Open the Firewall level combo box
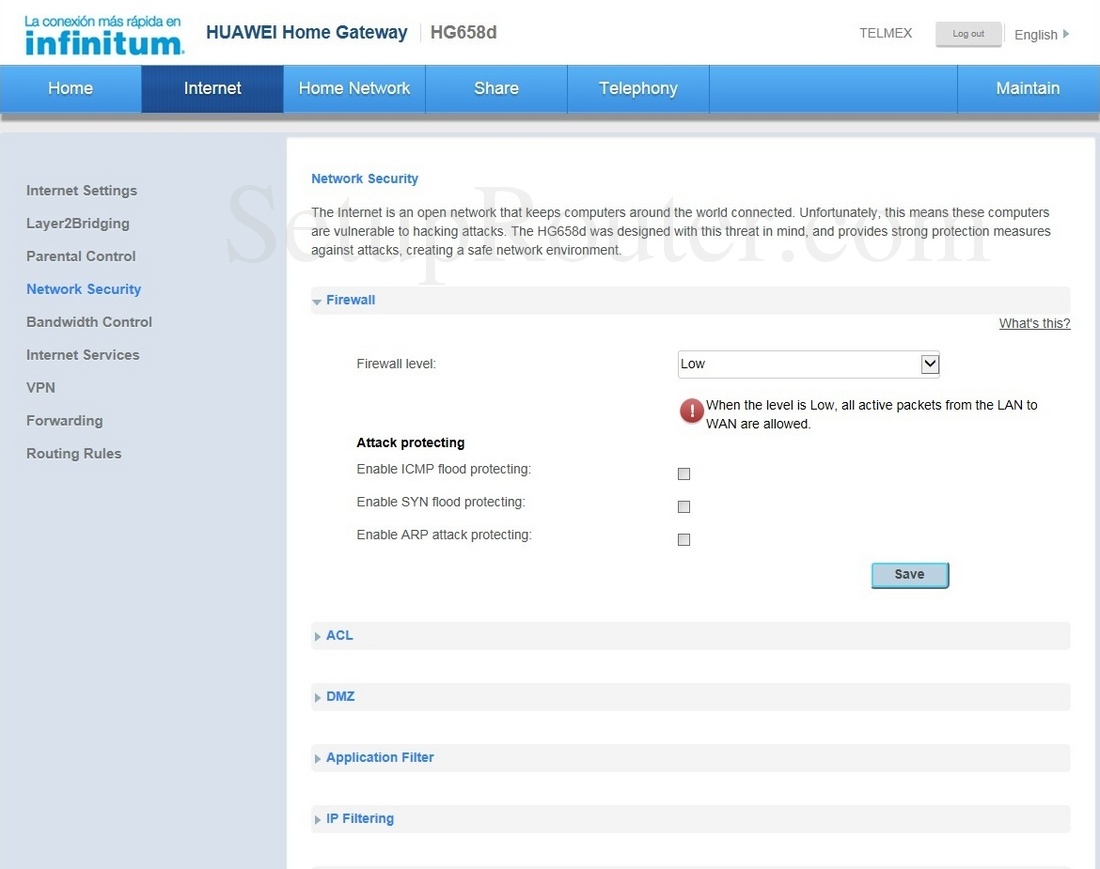The width and height of the screenshot is (1100, 869). coord(808,364)
